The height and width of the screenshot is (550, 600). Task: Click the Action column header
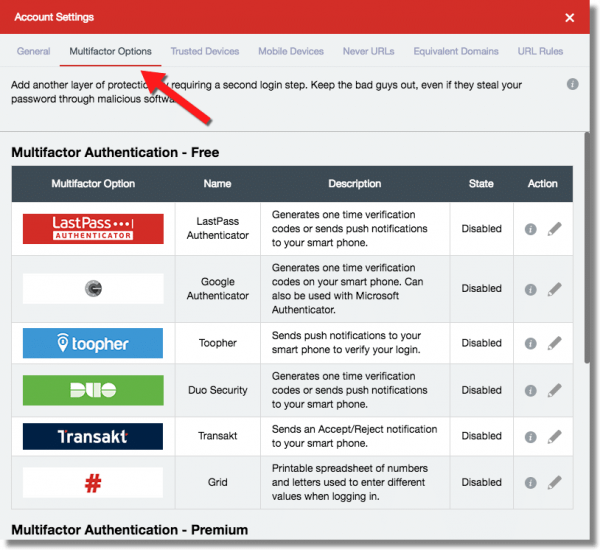(x=543, y=184)
